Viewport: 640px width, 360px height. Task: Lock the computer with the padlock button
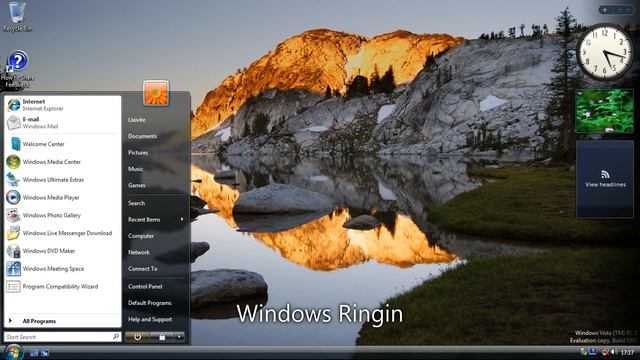[162, 337]
